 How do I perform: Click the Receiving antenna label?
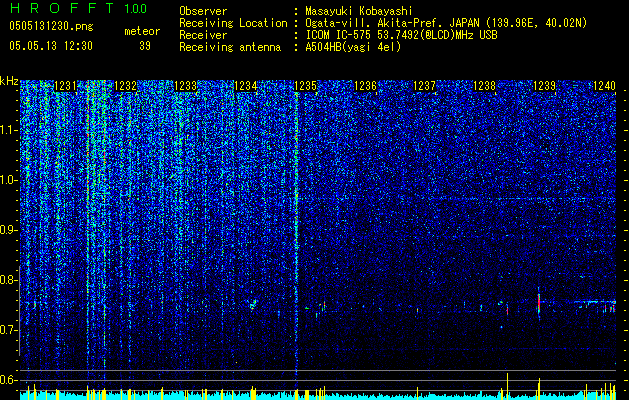pos(230,47)
